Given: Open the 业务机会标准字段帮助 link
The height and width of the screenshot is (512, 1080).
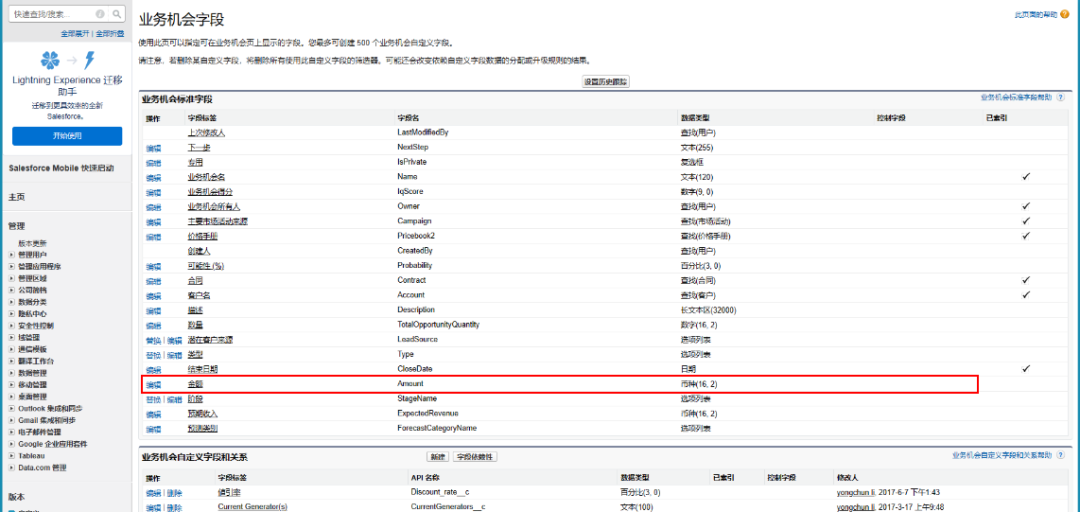Looking at the screenshot, I should tap(1017, 99).
